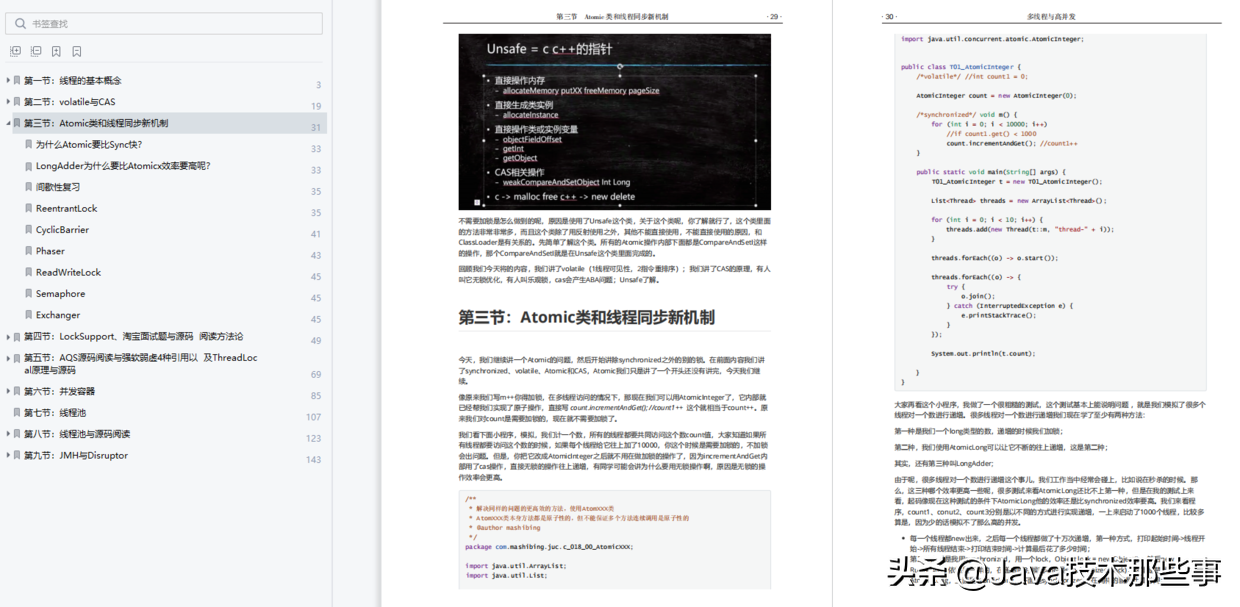The width and height of the screenshot is (1240, 607).
Task: Jump to Semaphore bookmark
Action: click(x=60, y=294)
